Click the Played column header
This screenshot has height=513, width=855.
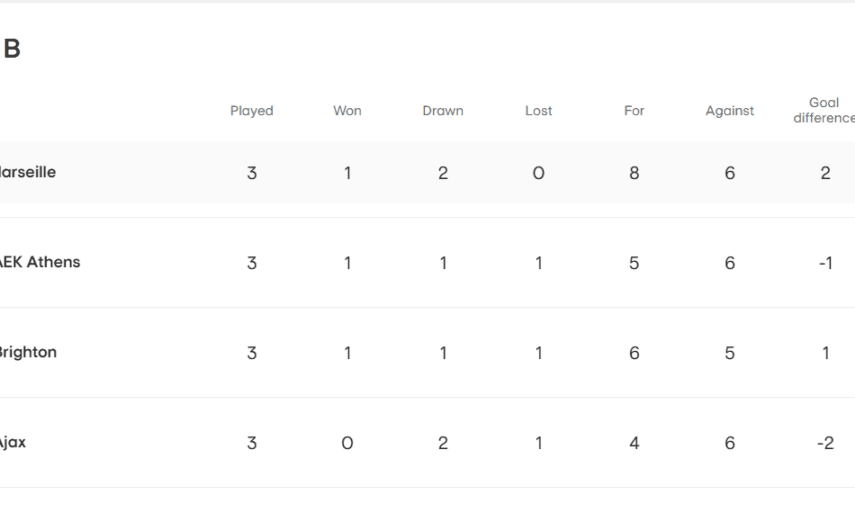(251, 111)
